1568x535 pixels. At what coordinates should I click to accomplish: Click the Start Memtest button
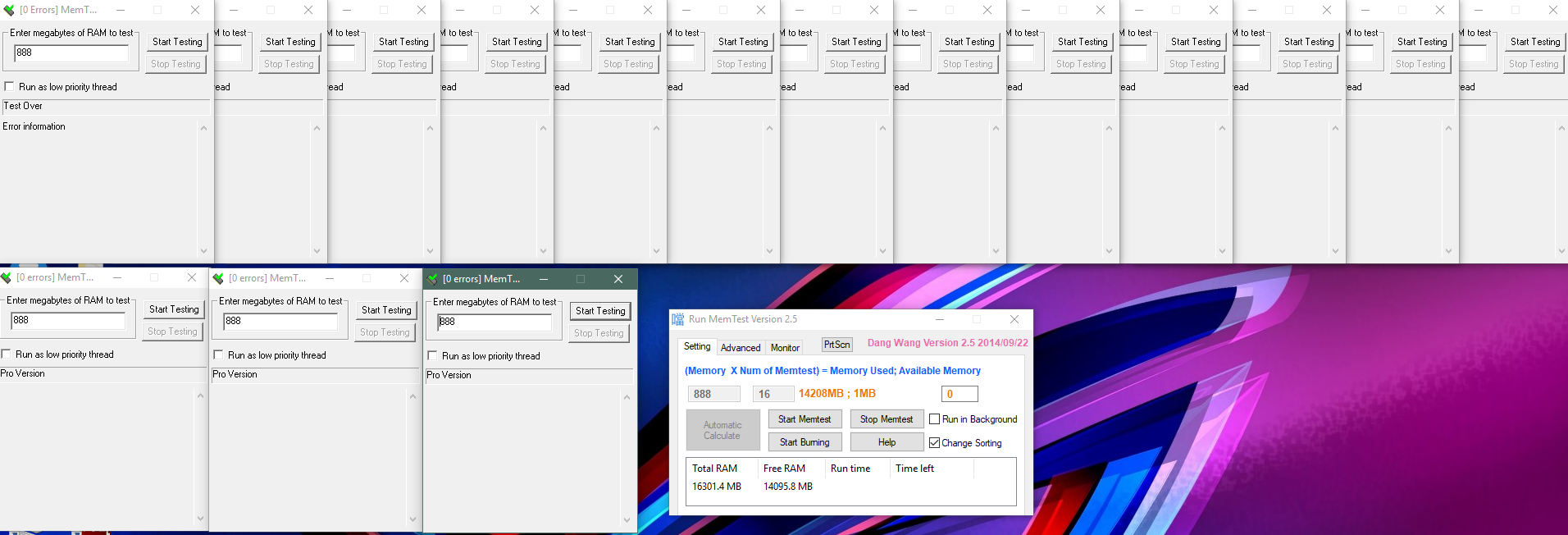point(805,419)
